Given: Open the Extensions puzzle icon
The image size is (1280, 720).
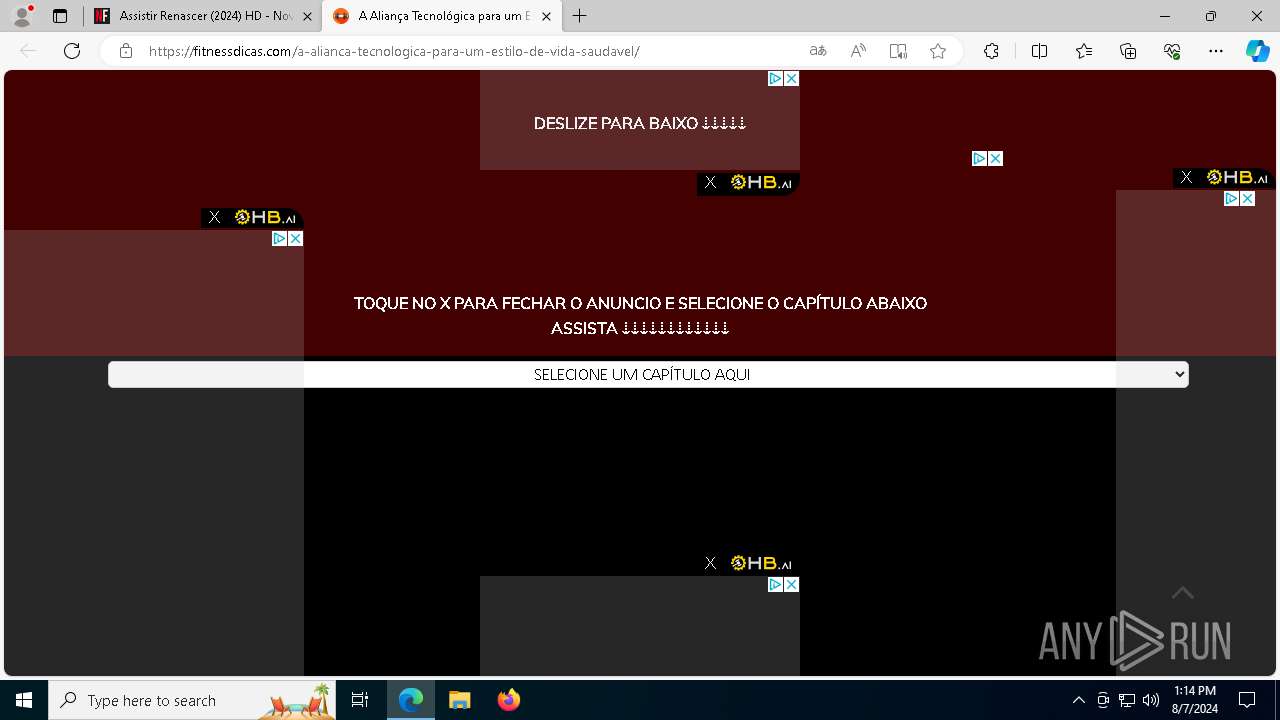Looking at the screenshot, I should pos(991,51).
